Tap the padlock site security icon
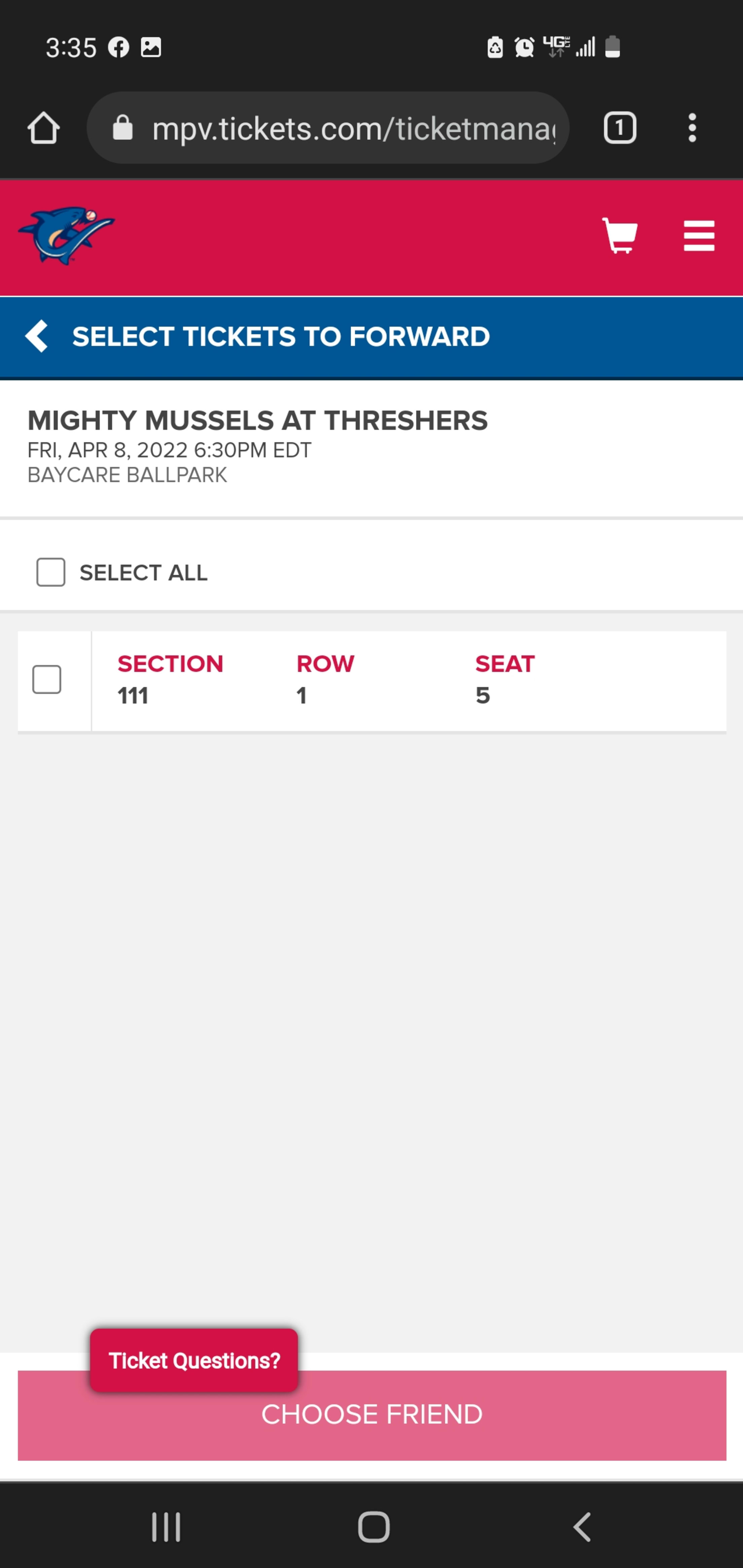This screenshot has height=1568, width=743. [x=122, y=128]
